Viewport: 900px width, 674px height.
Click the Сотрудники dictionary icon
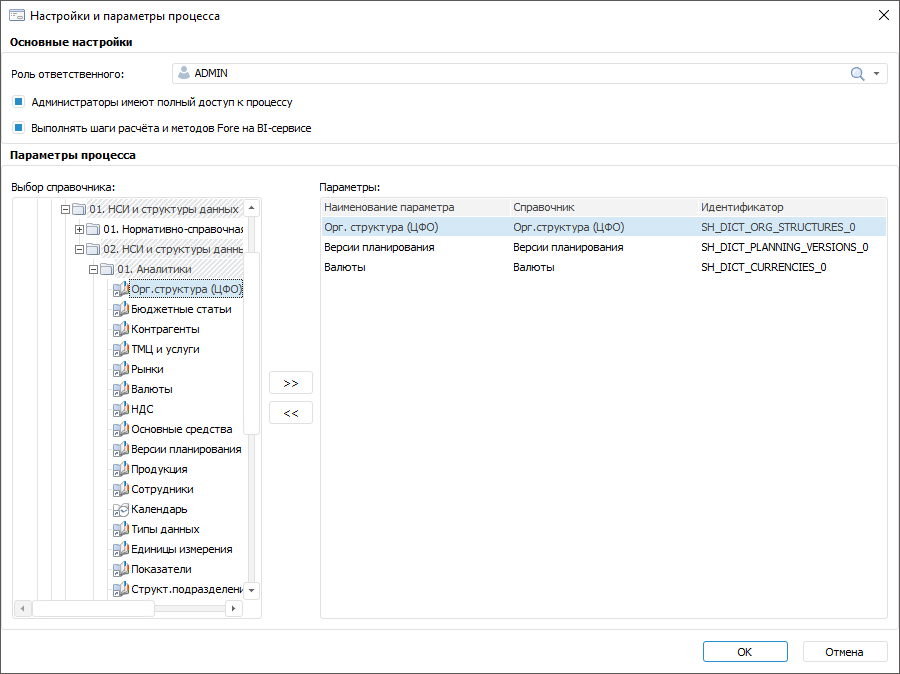pyautogui.click(x=121, y=489)
